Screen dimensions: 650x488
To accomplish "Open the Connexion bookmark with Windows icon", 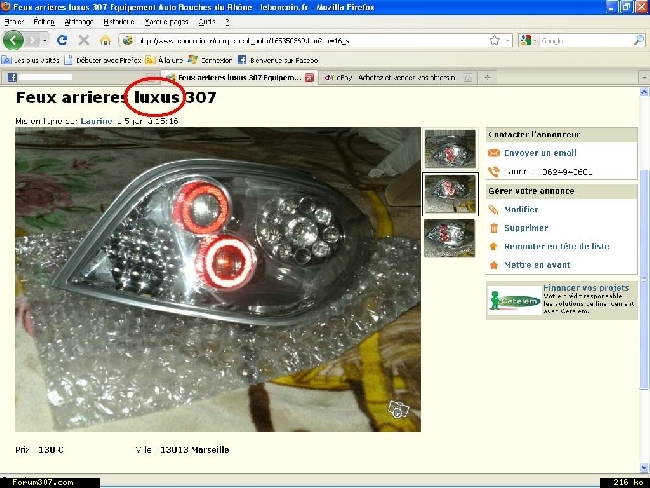I will (210, 60).
